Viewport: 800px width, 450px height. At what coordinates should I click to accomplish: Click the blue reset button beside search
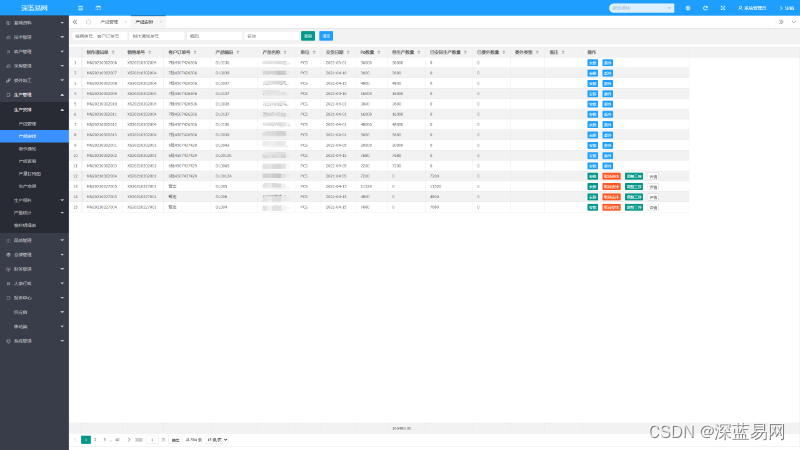pos(326,36)
